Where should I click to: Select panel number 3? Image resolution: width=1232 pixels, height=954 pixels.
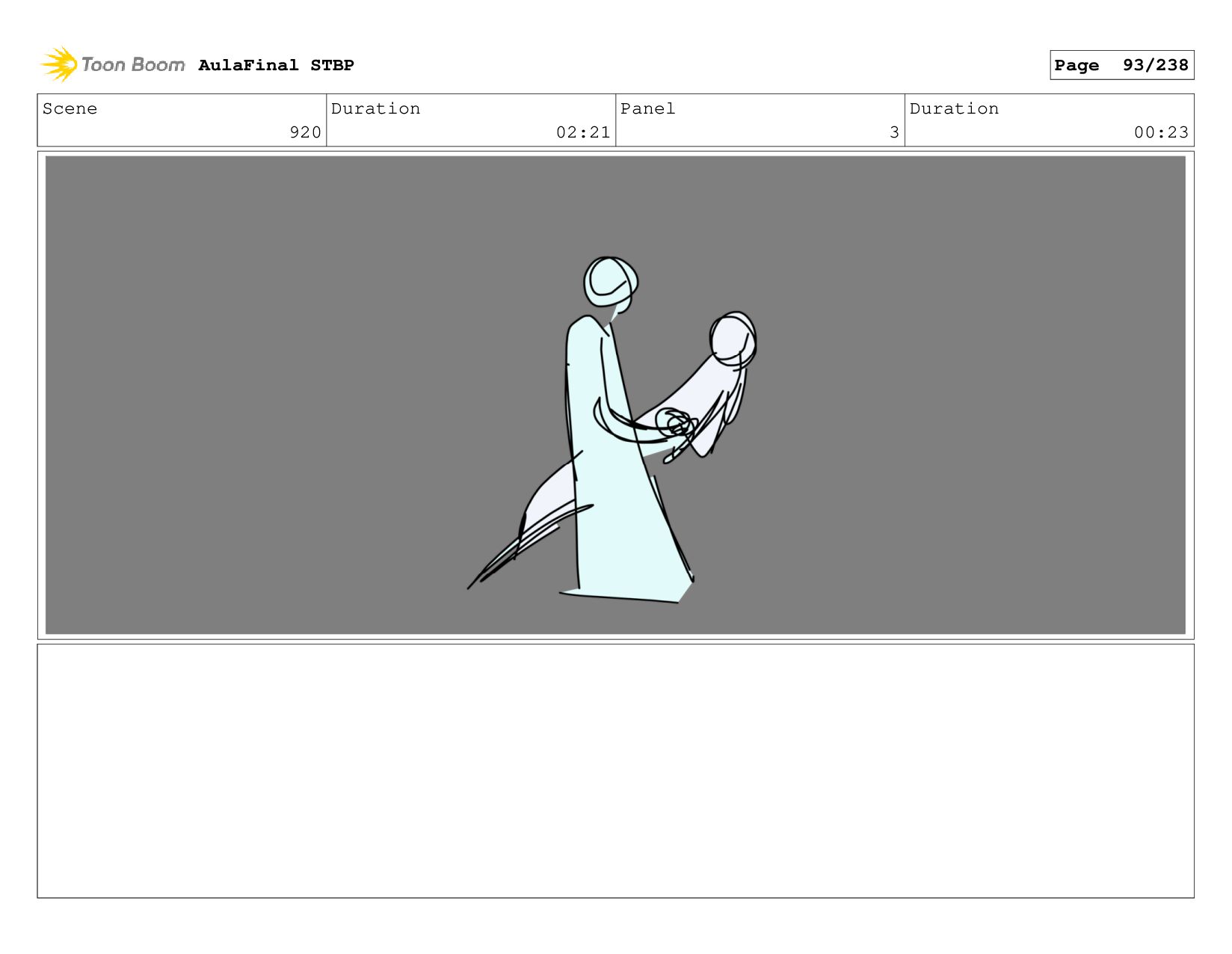[x=894, y=132]
